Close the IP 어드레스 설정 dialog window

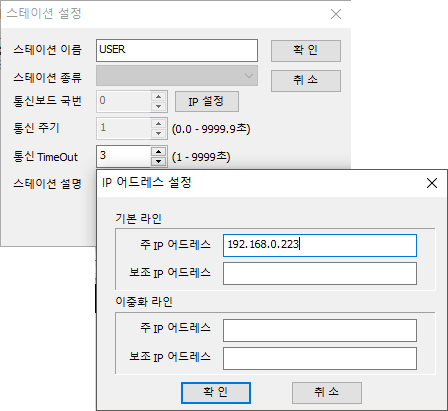432,183
